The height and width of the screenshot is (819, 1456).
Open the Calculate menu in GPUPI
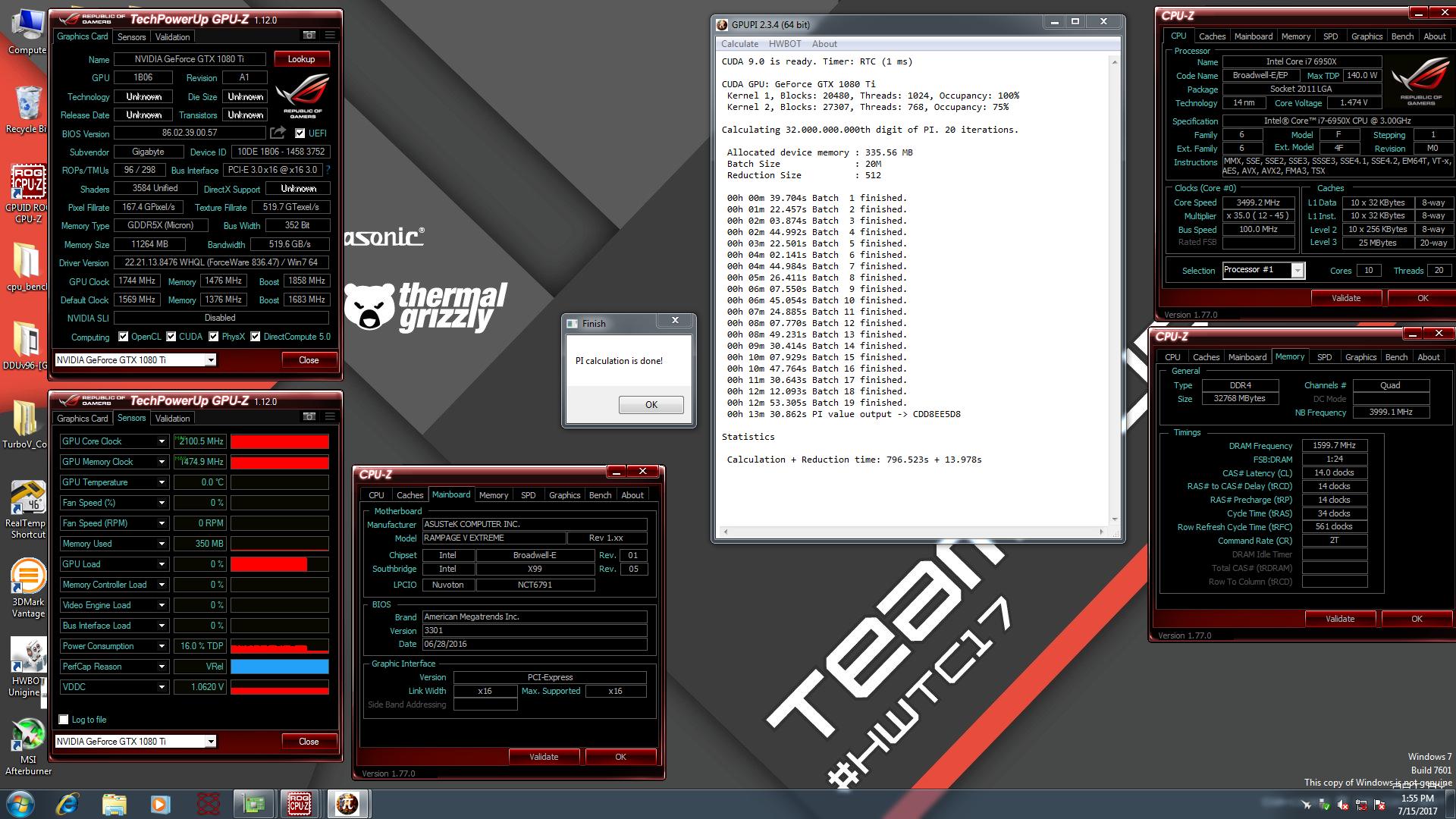point(739,44)
